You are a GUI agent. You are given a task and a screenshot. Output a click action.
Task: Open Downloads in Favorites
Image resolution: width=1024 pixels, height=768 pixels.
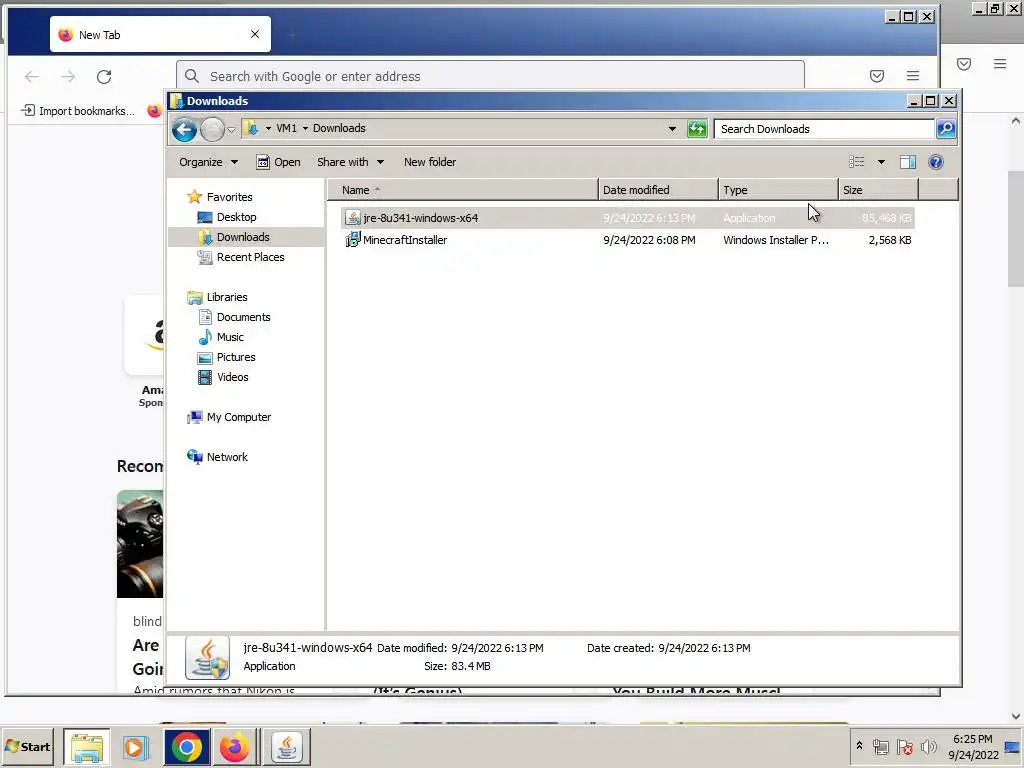pyautogui.click(x=242, y=237)
